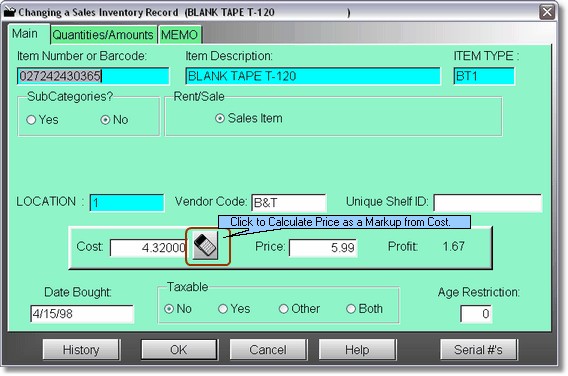
Task: Open the MEMO tab
Action: tap(179, 35)
